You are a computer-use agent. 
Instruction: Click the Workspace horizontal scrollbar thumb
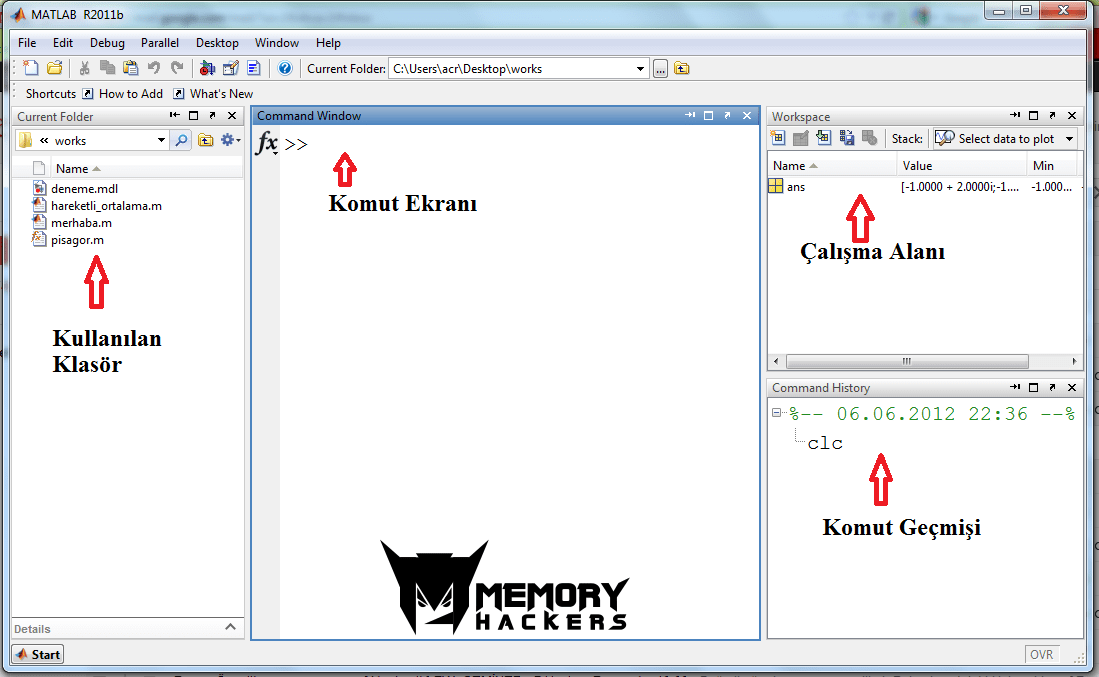click(x=908, y=362)
